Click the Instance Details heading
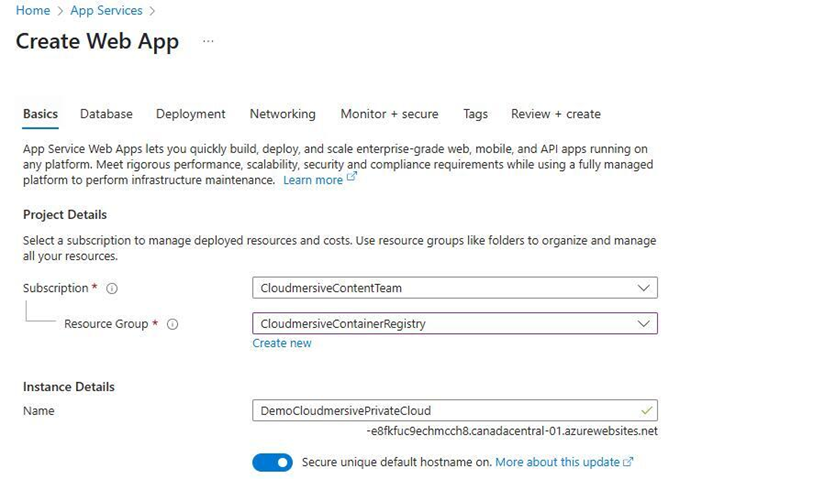The image size is (836, 479). pos(69,387)
